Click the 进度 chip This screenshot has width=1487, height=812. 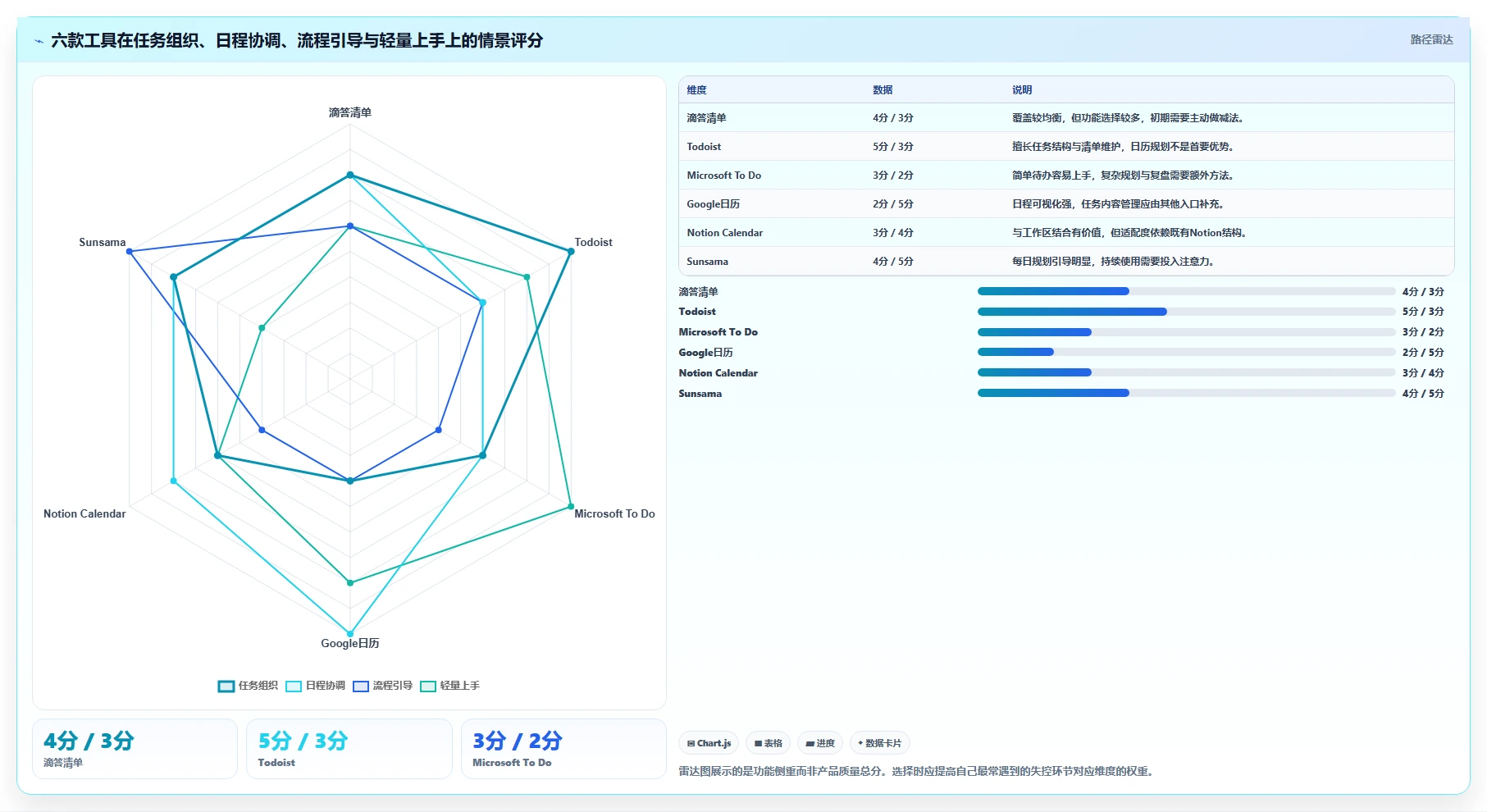coord(820,743)
